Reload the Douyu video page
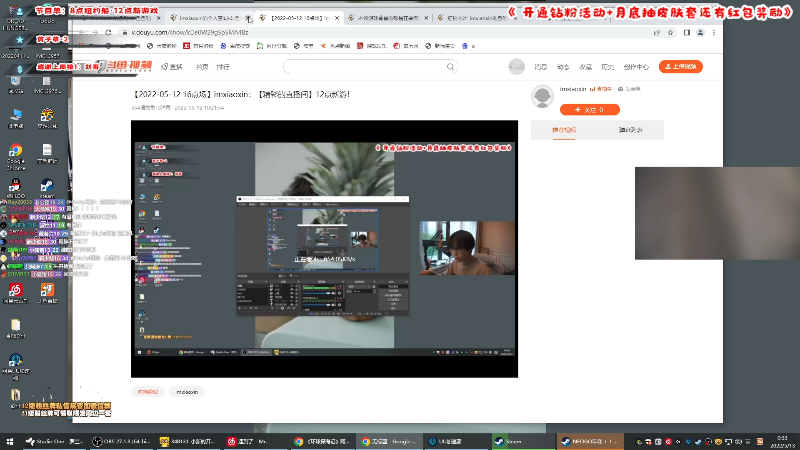Viewport: 800px width, 450px height. click(108, 32)
